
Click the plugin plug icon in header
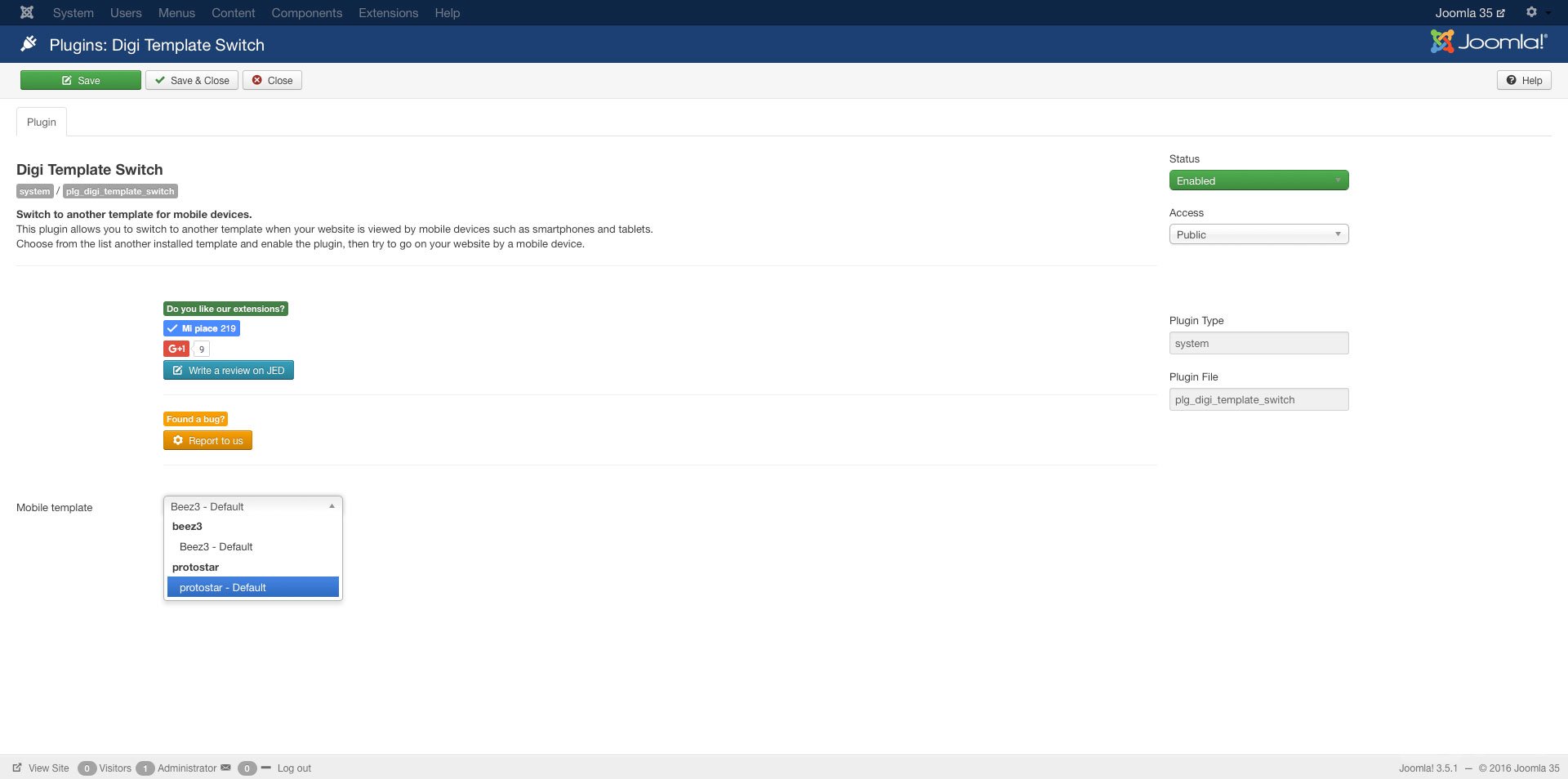coord(29,44)
